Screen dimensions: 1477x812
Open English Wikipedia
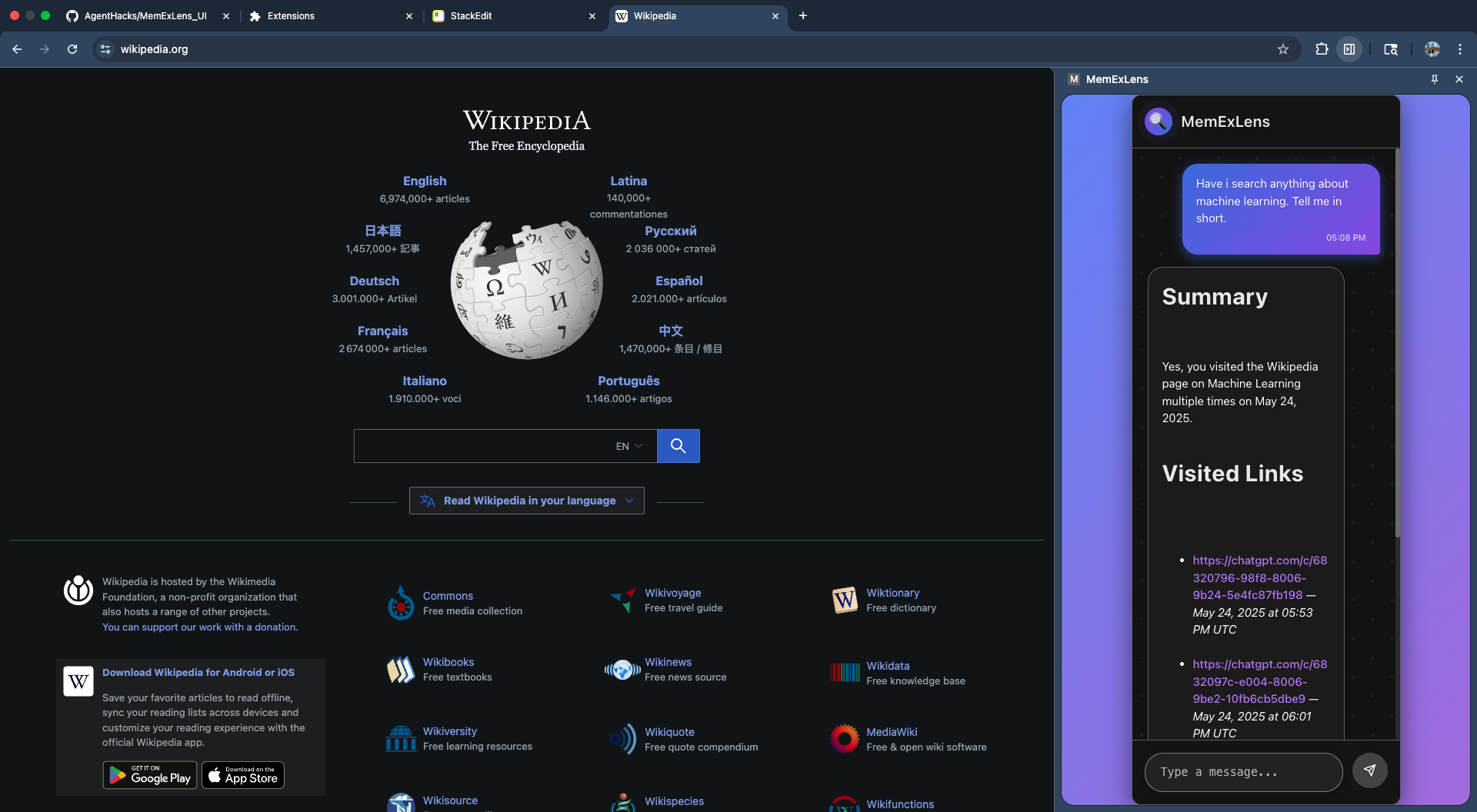coord(425,181)
